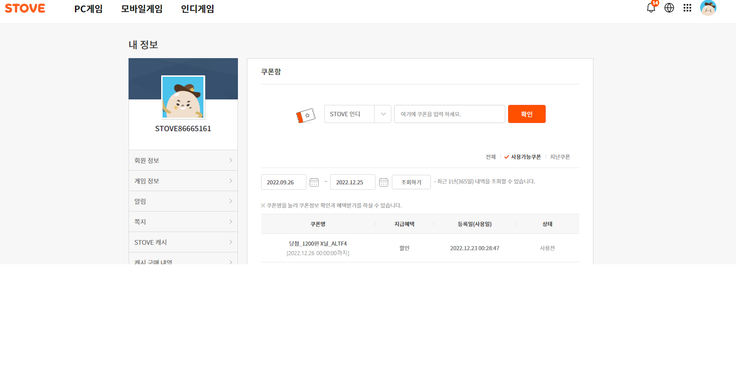736x375 pixels.
Task: Click the username STOVE86665161
Action: pos(183,129)
